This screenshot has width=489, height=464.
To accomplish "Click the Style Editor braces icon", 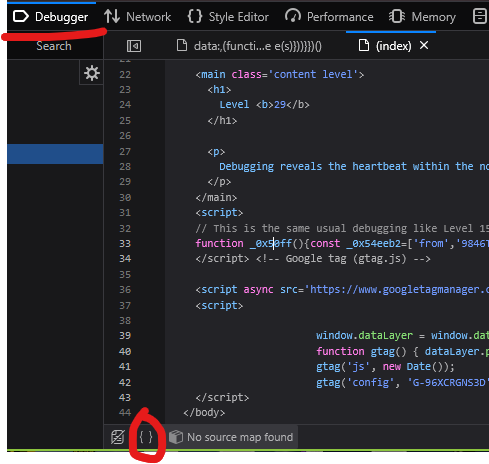I will pyautogui.click(x=195, y=16).
